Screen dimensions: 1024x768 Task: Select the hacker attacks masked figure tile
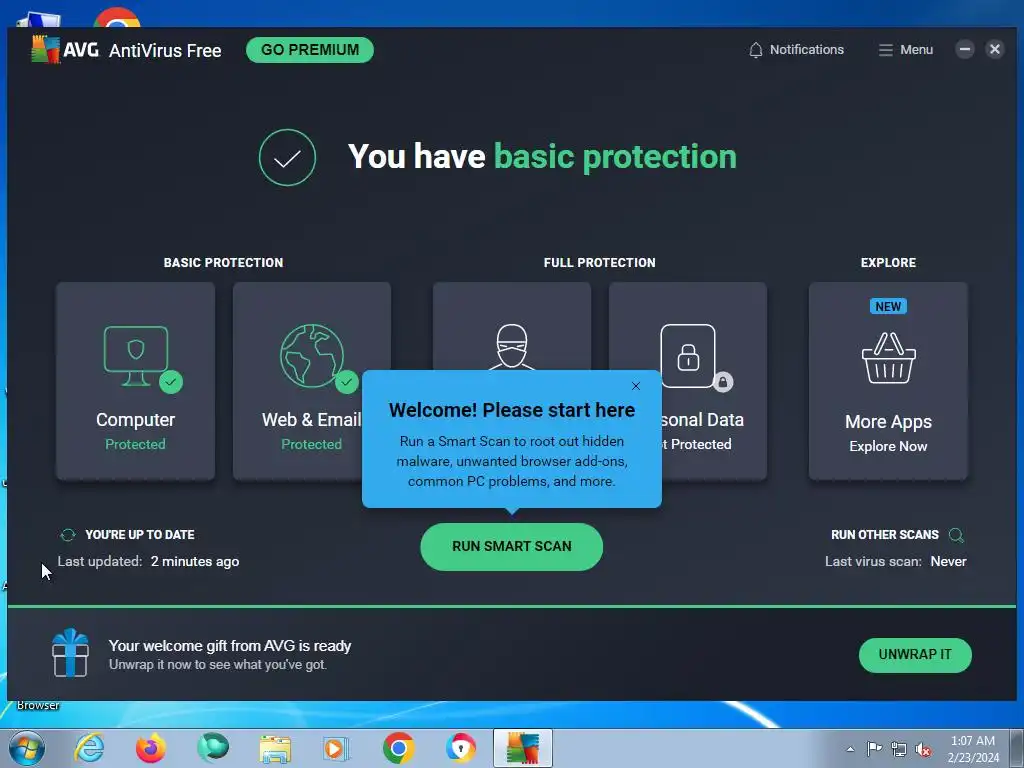[x=512, y=327]
